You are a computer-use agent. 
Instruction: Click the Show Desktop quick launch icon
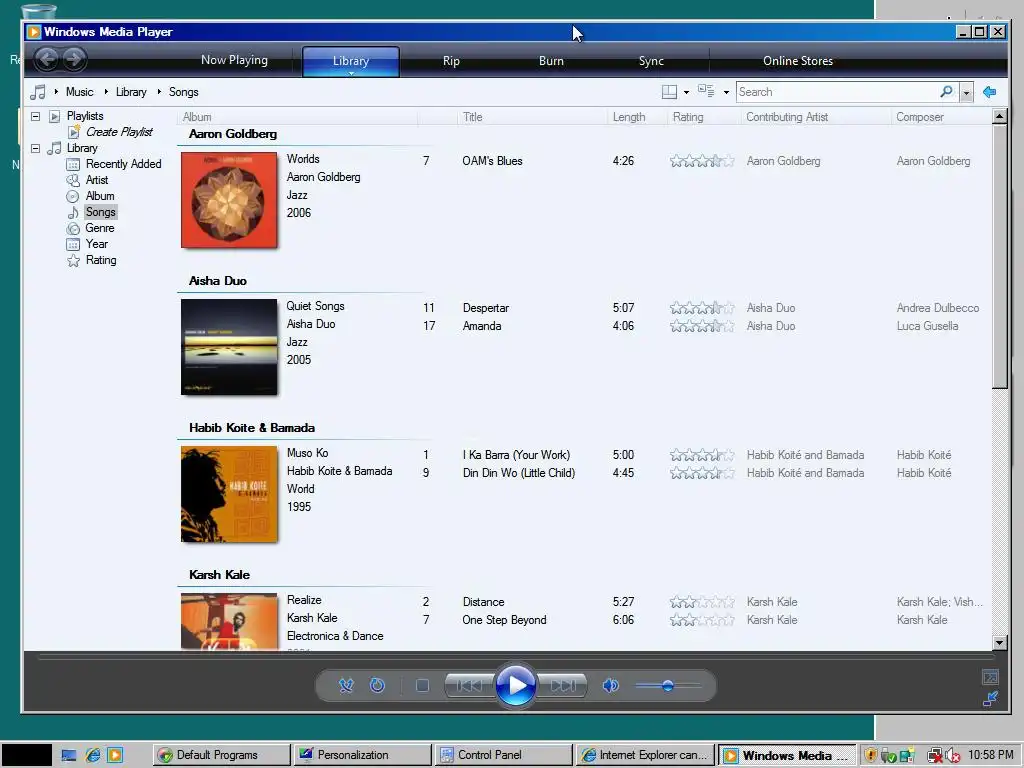(x=69, y=755)
